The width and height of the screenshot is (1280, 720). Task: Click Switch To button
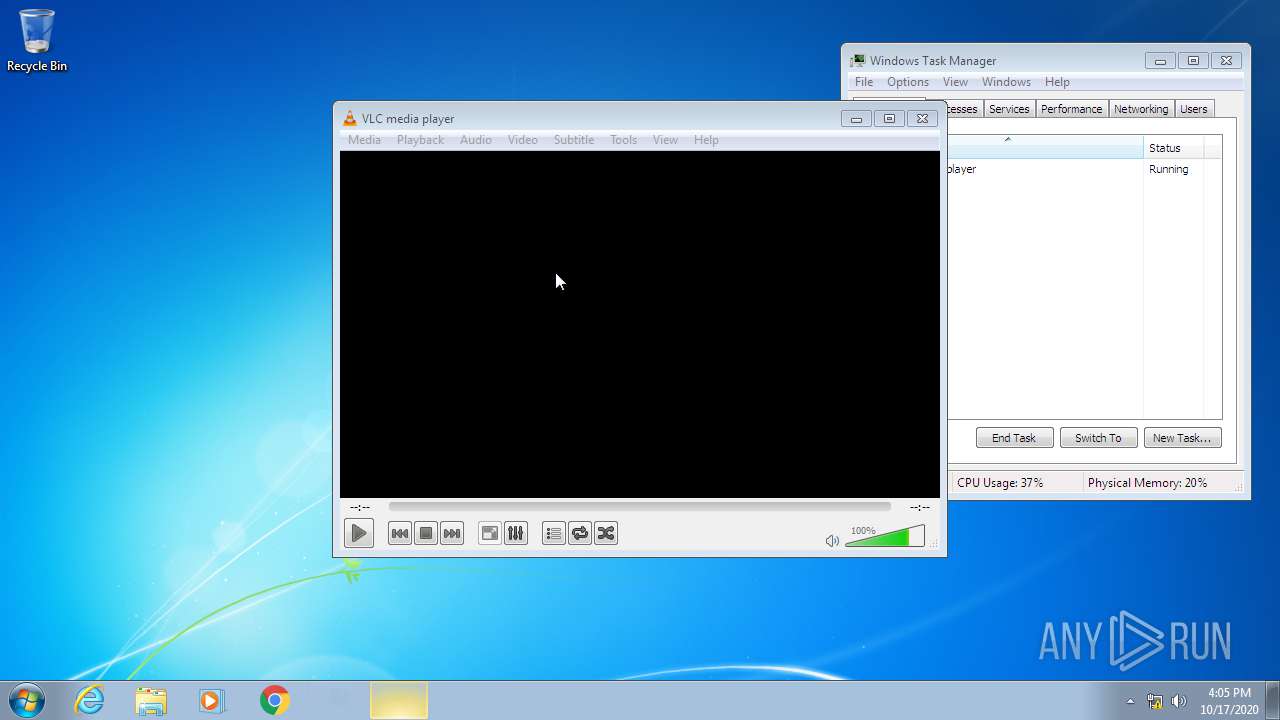[1098, 438]
